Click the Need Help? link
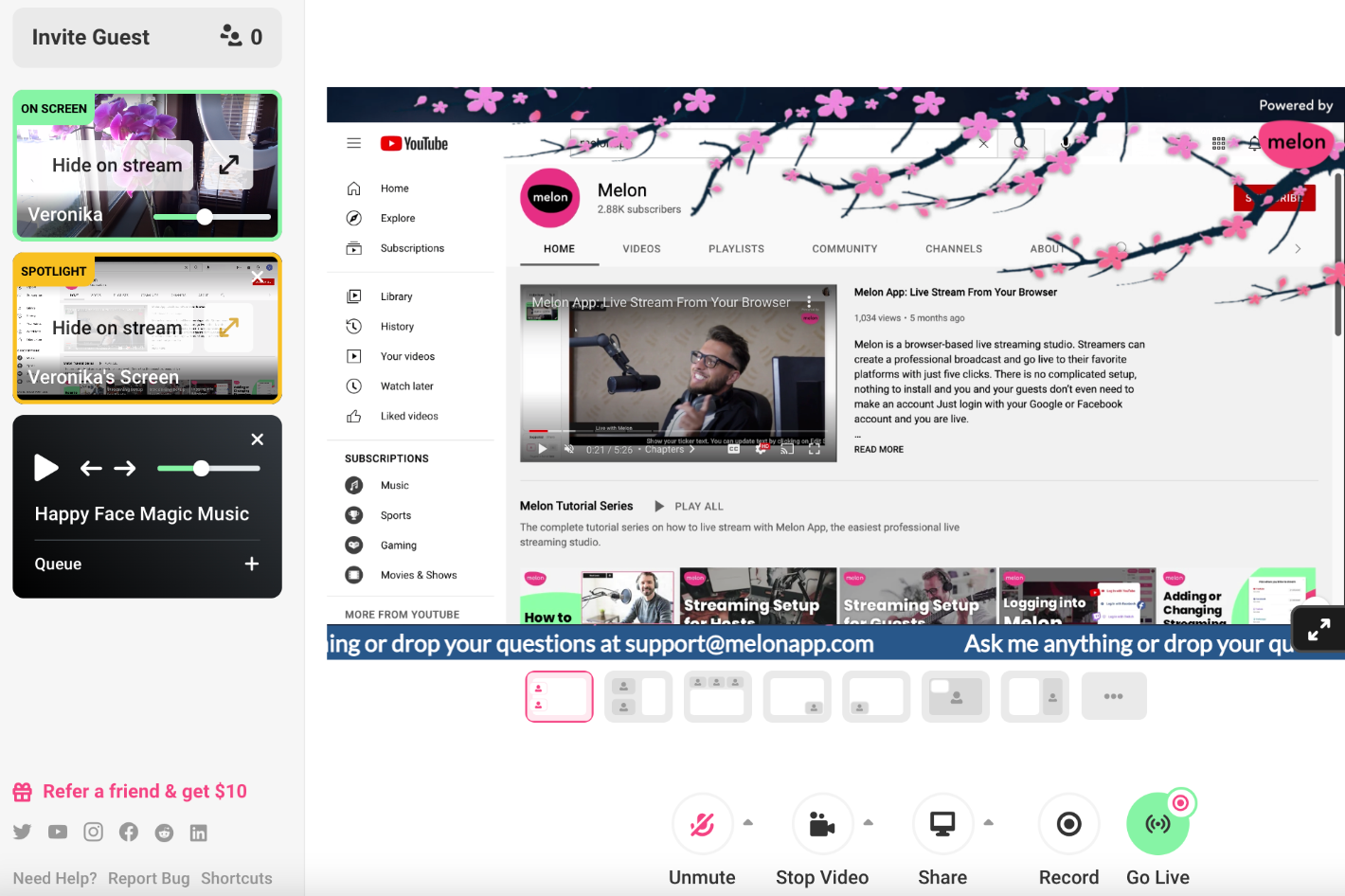The height and width of the screenshot is (896, 1345). click(x=55, y=878)
